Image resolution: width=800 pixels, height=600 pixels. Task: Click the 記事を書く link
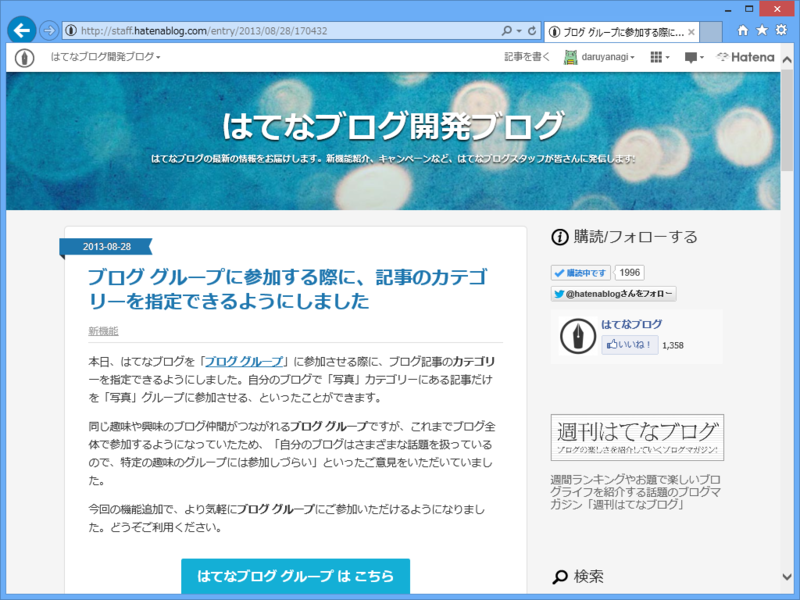click(x=527, y=57)
